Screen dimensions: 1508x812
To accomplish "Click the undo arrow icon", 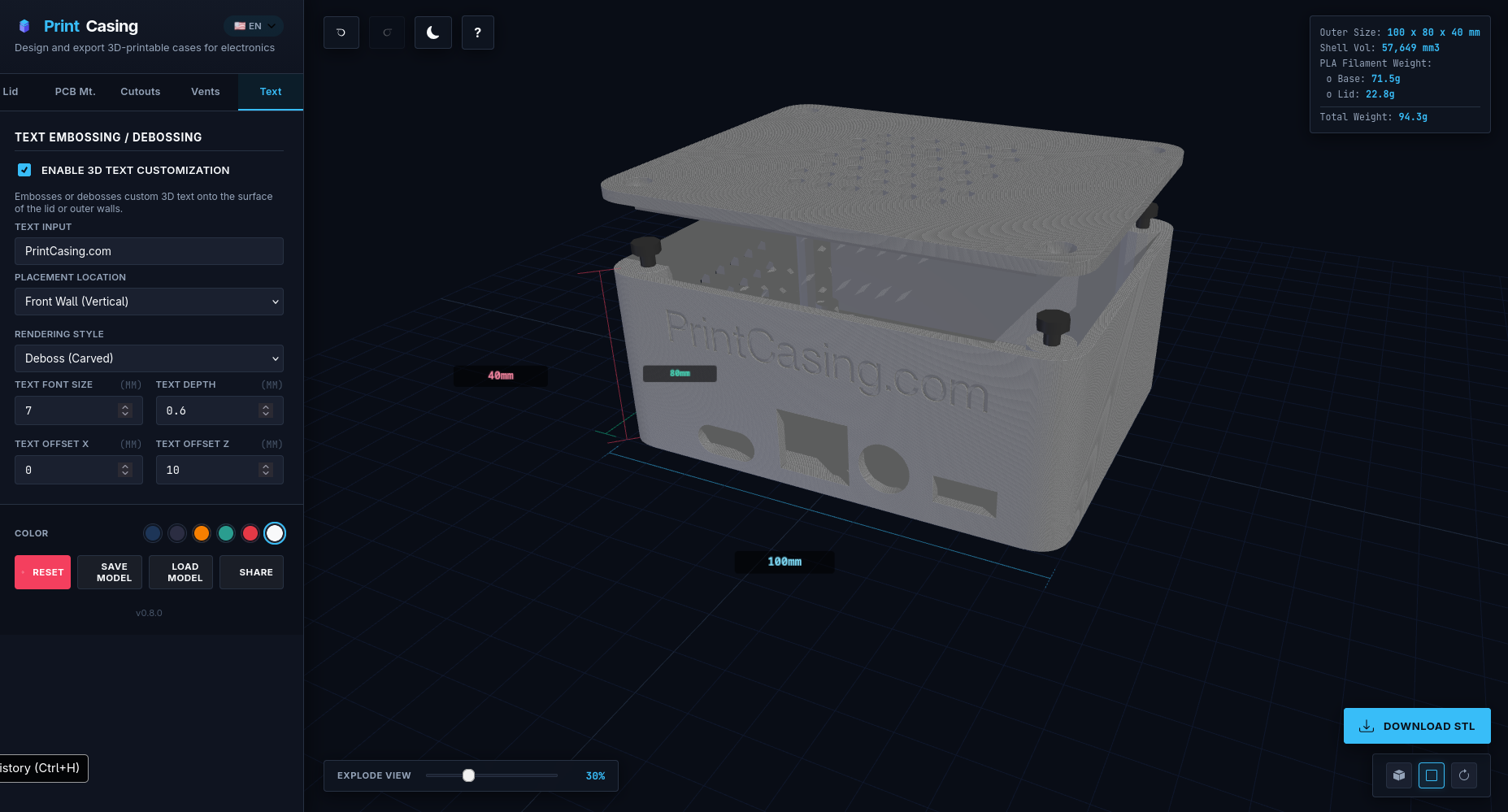I will pos(341,33).
